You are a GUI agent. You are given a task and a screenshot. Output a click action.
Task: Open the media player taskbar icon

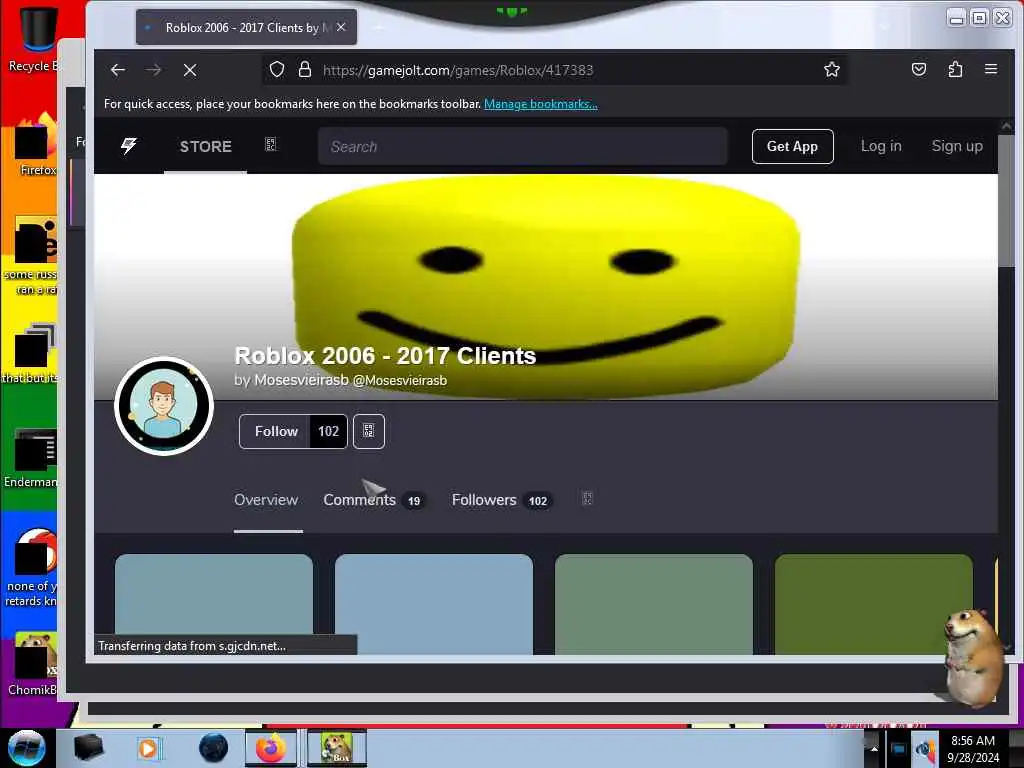148,748
